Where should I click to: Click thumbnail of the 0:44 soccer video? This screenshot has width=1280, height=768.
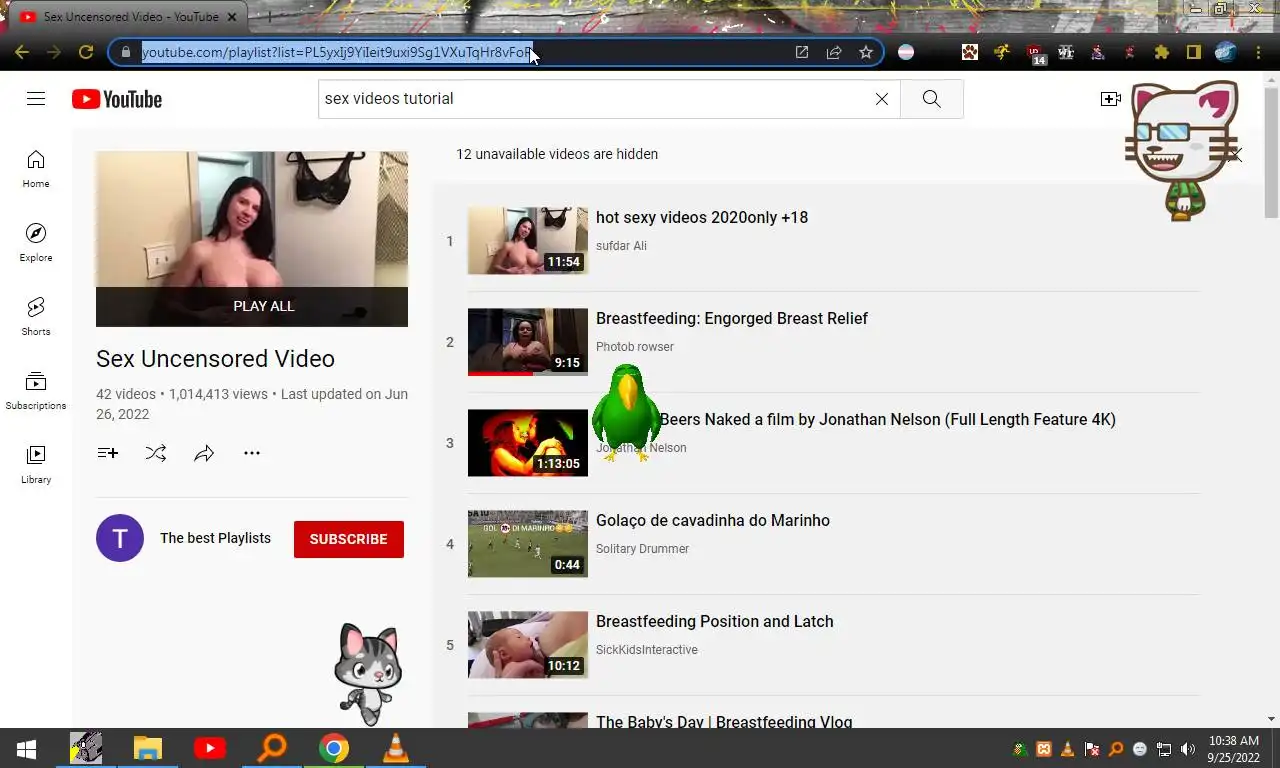tap(528, 544)
